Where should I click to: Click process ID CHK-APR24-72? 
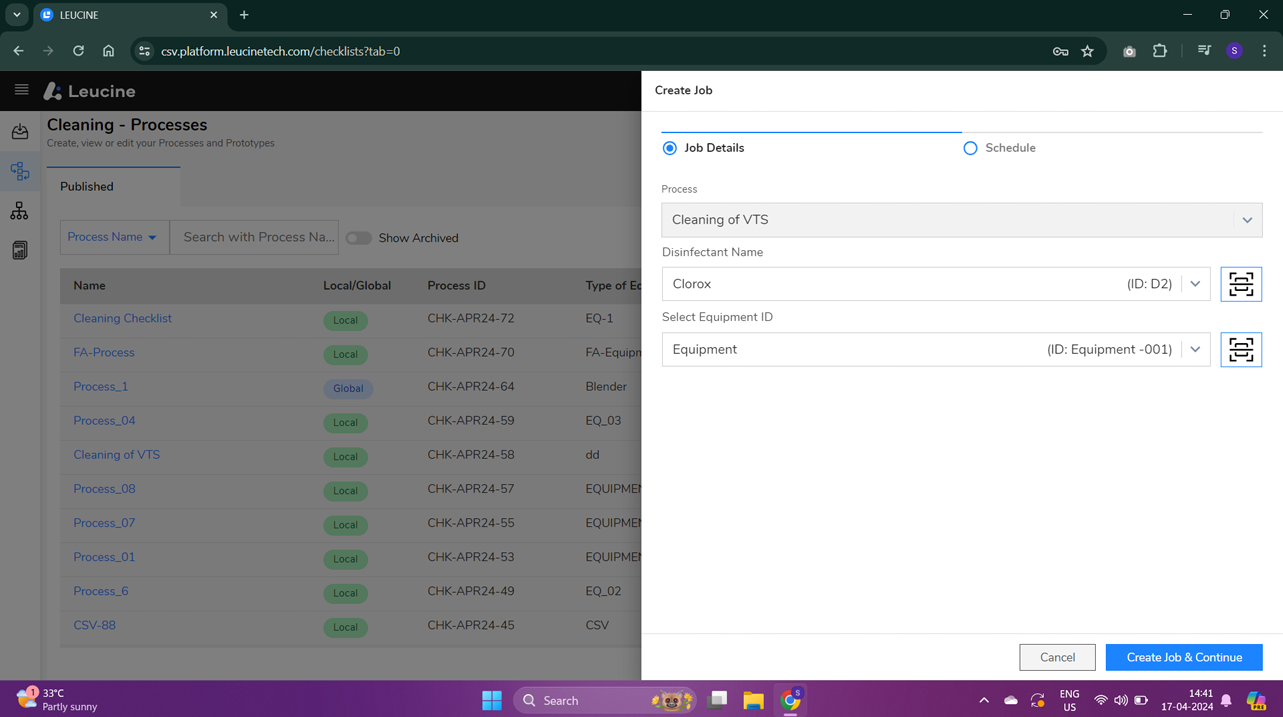tap(470, 318)
